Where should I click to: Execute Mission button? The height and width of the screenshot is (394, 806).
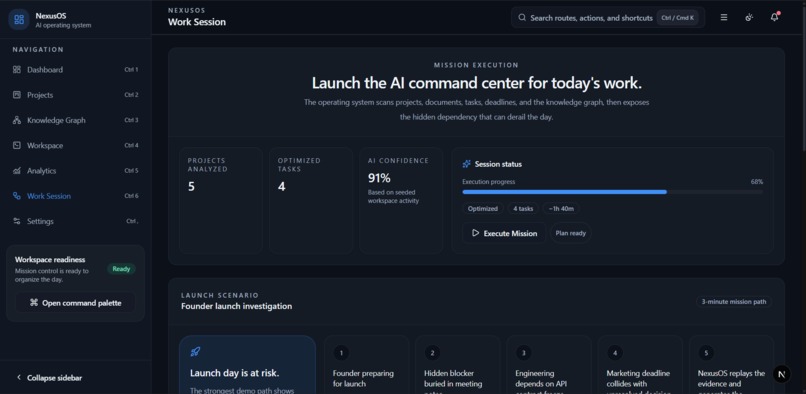coord(504,233)
